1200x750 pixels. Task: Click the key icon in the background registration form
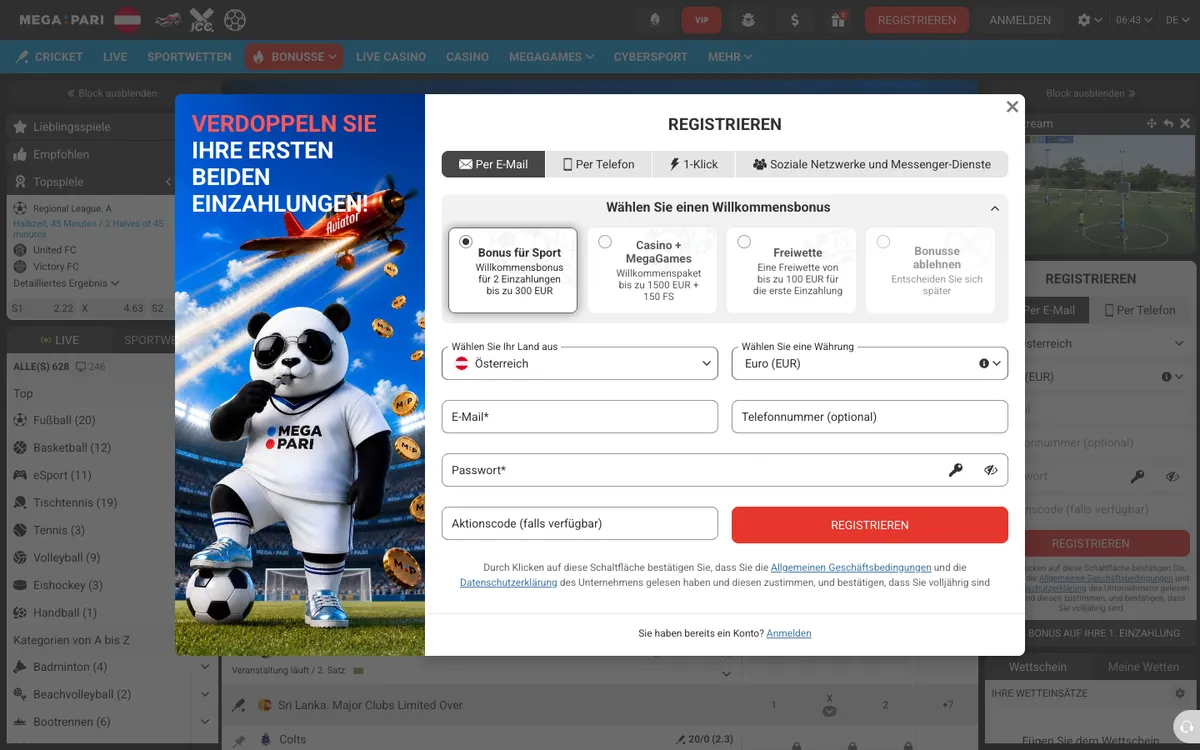(x=1137, y=477)
